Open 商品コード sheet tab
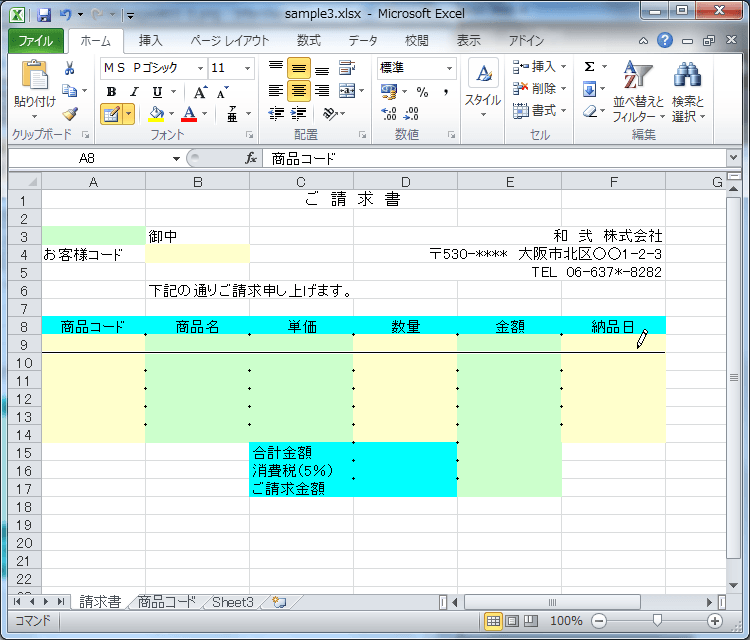The height and width of the screenshot is (640, 750). (167, 602)
